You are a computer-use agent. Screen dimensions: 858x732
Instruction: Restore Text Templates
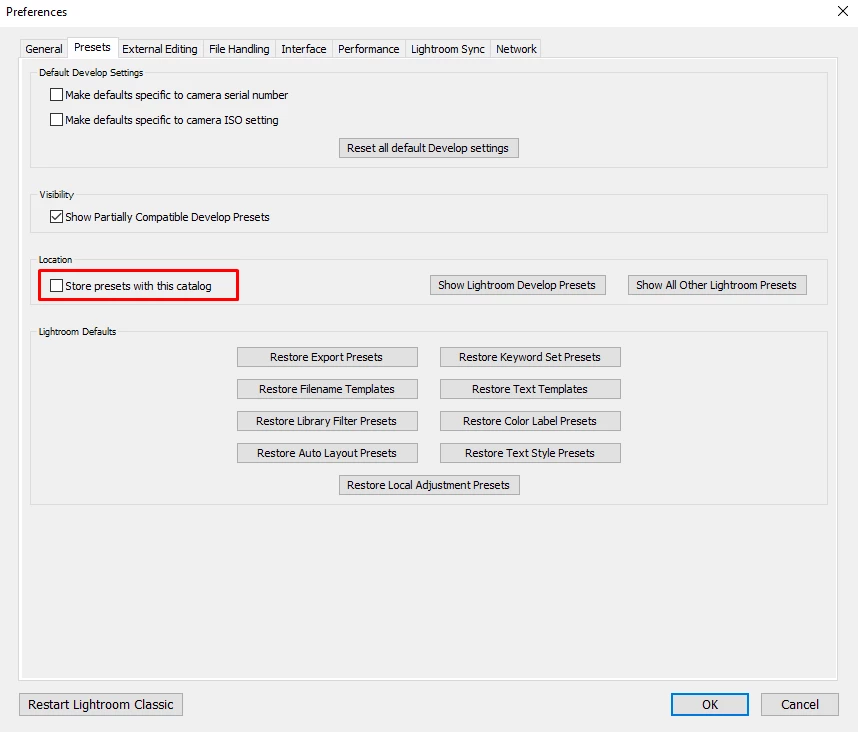click(x=530, y=389)
